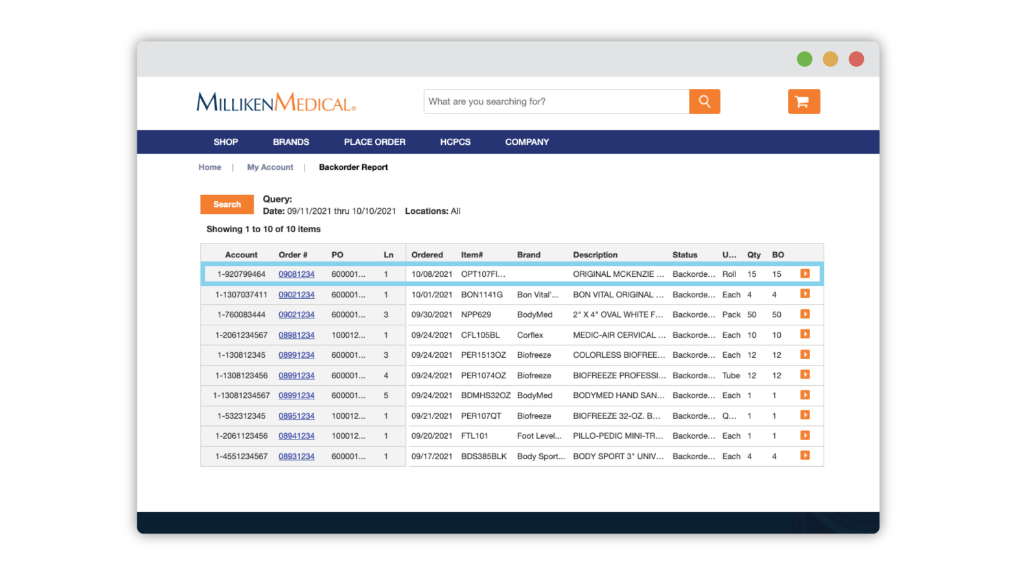Go to My Account breadcrumb
The image size is (1016, 575).
(x=270, y=167)
